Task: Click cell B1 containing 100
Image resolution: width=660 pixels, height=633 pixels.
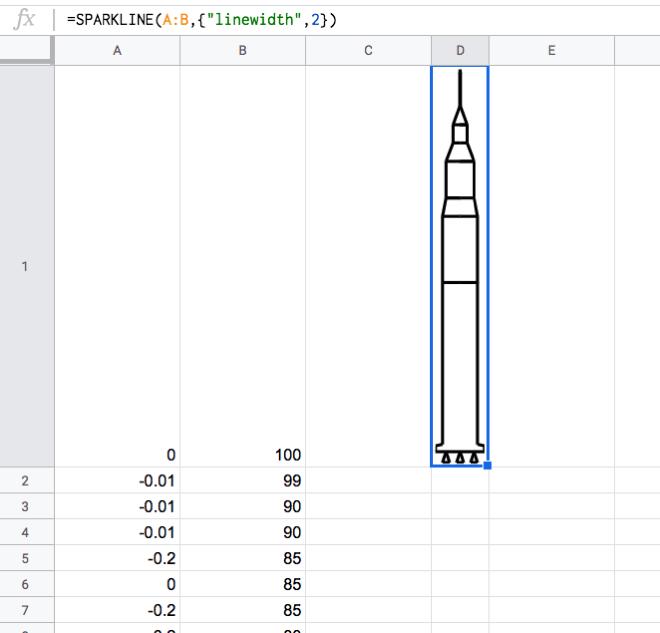Action: [242, 266]
